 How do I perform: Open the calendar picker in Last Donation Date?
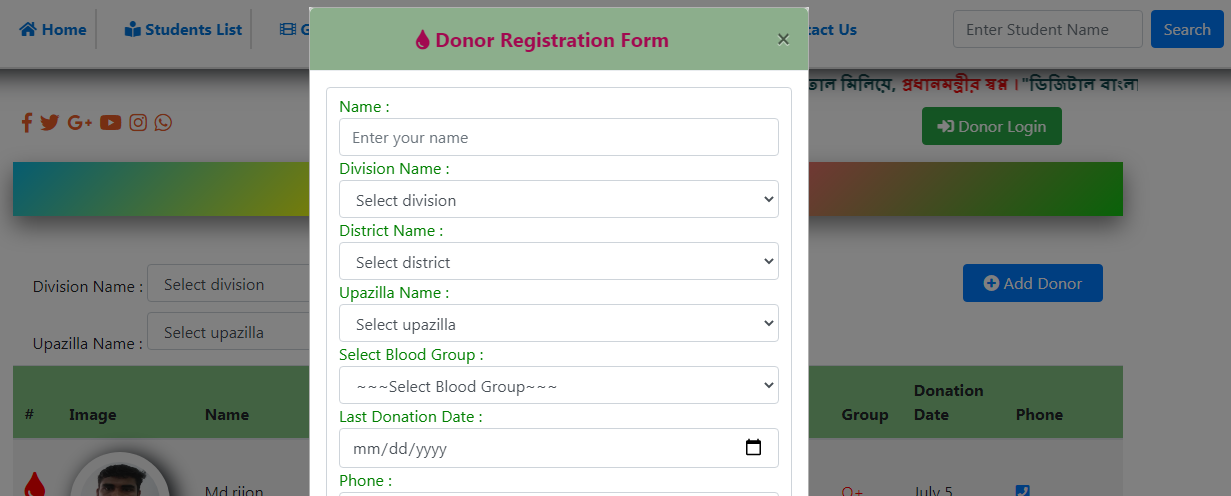point(754,448)
